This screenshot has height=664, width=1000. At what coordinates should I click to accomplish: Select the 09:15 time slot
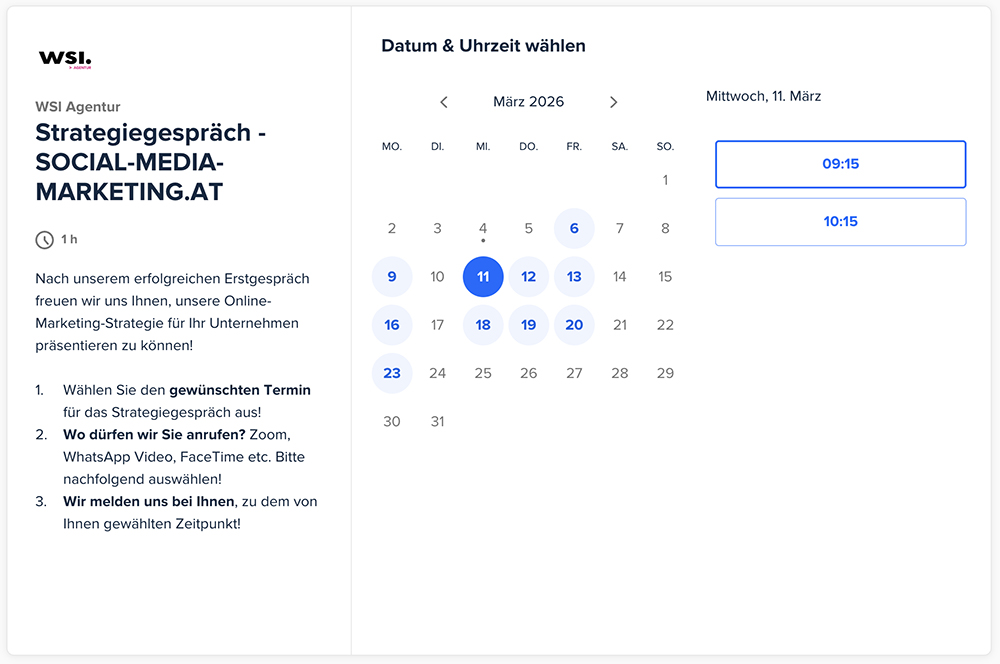(841, 164)
